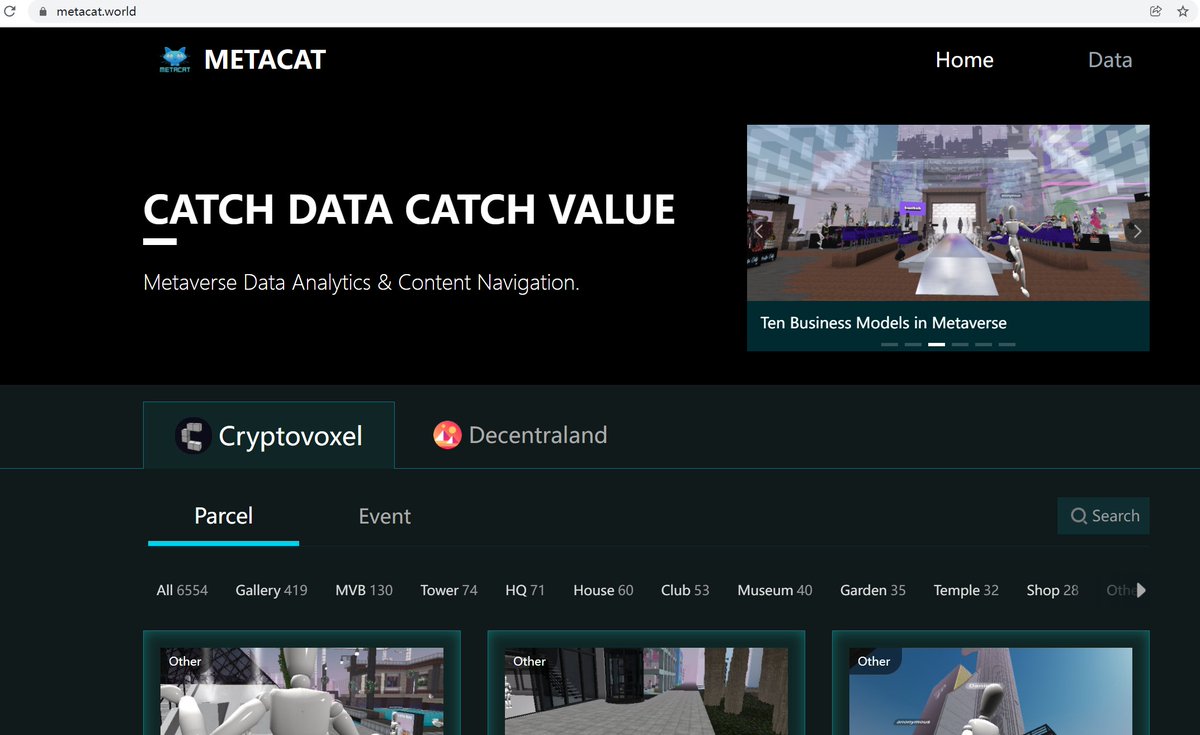The image size is (1200, 735).
Task: Open the Home nav item
Action: click(964, 60)
